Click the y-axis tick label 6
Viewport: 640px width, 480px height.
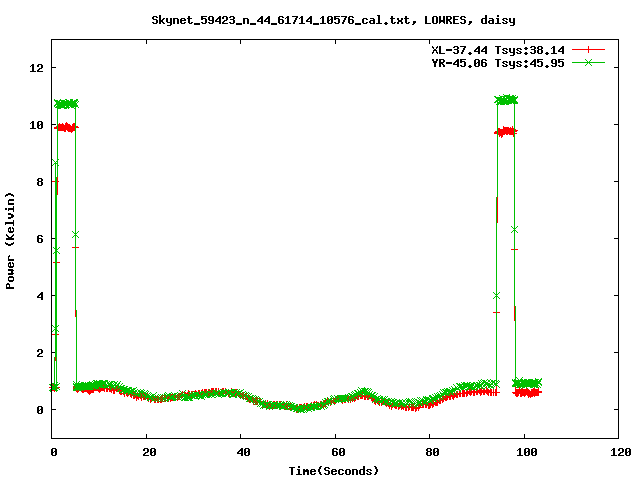coord(40,239)
